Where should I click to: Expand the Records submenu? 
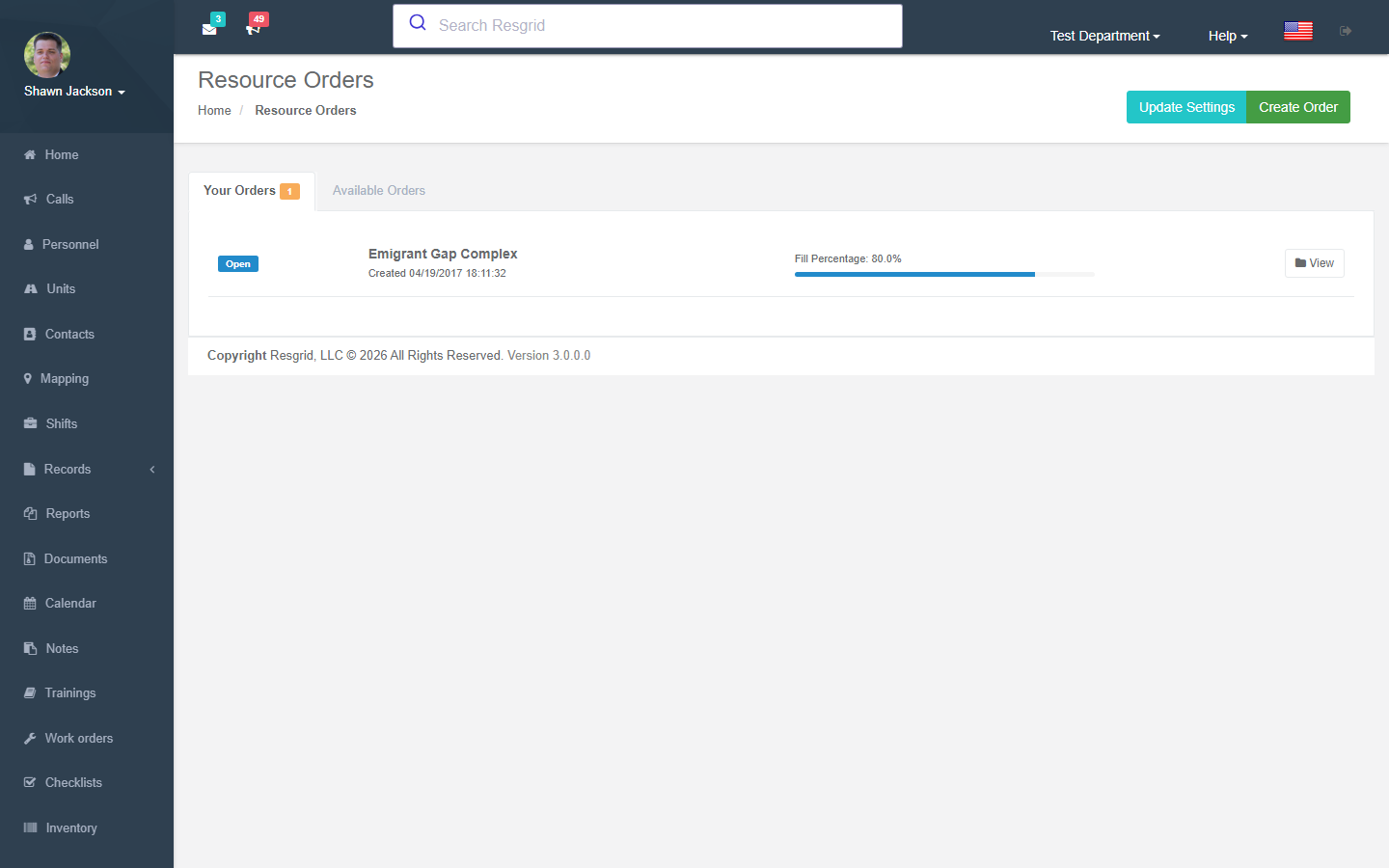click(x=87, y=470)
